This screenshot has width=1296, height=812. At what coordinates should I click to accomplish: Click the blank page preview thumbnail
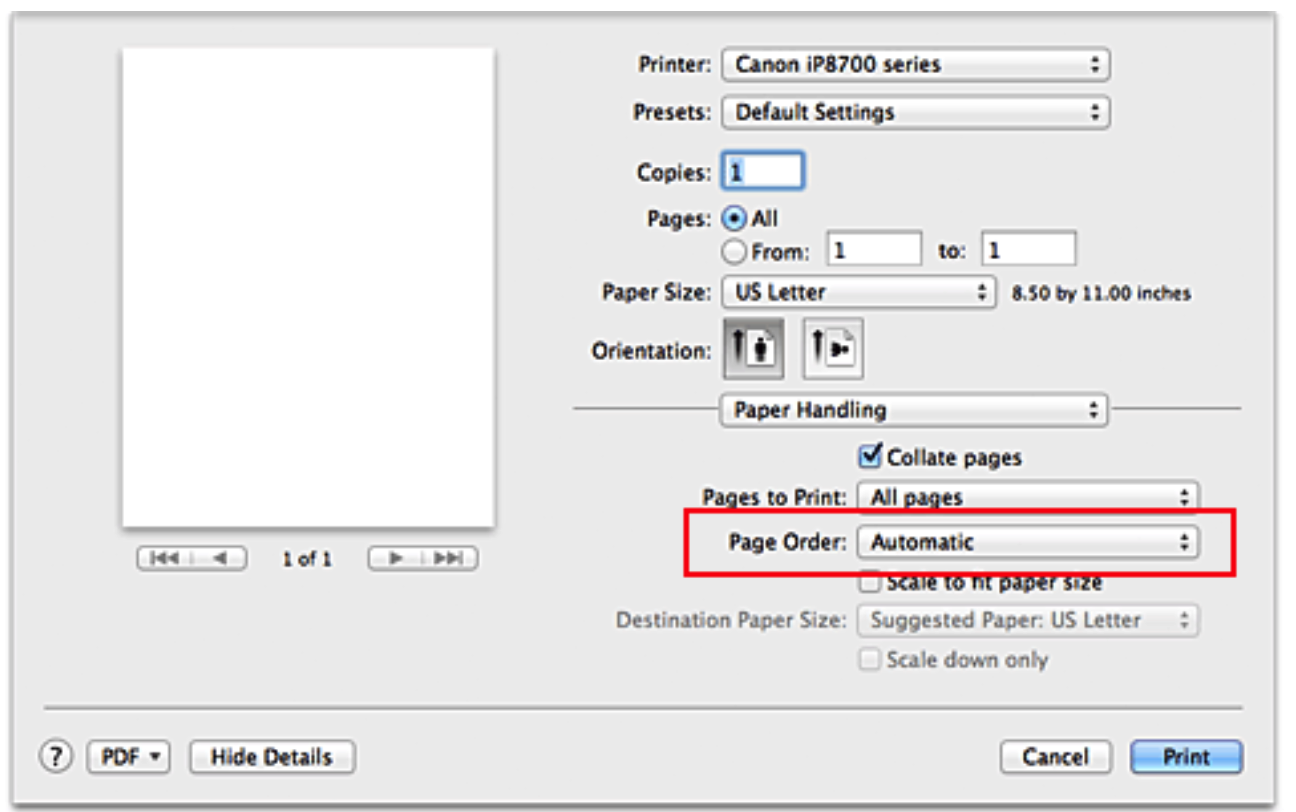[x=308, y=288]
